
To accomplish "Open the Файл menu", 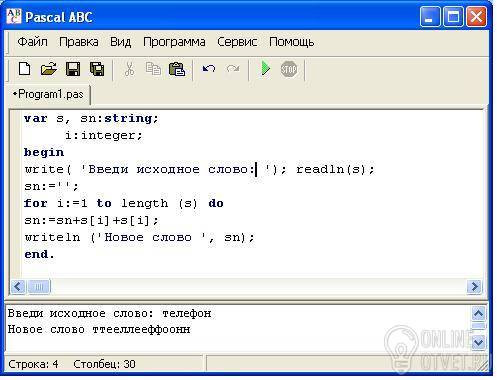I will tap(32, 42).
